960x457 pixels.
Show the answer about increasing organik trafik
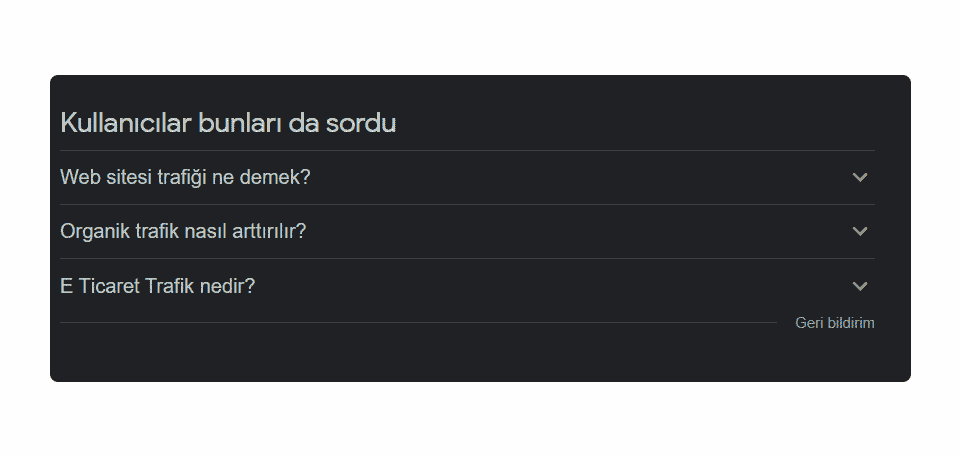183,231
